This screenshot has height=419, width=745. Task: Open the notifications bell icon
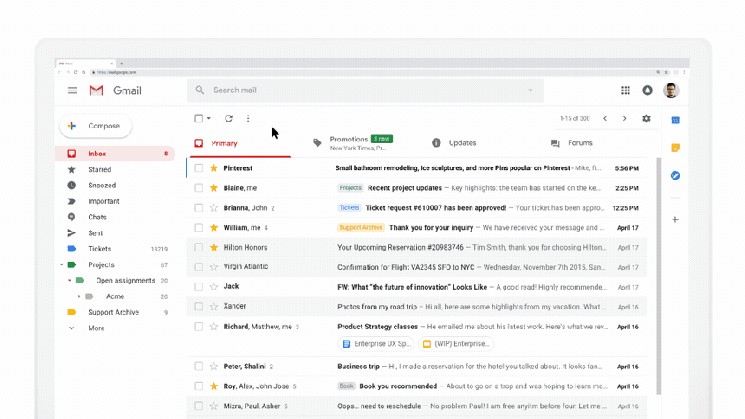click(x=647, y=90)
